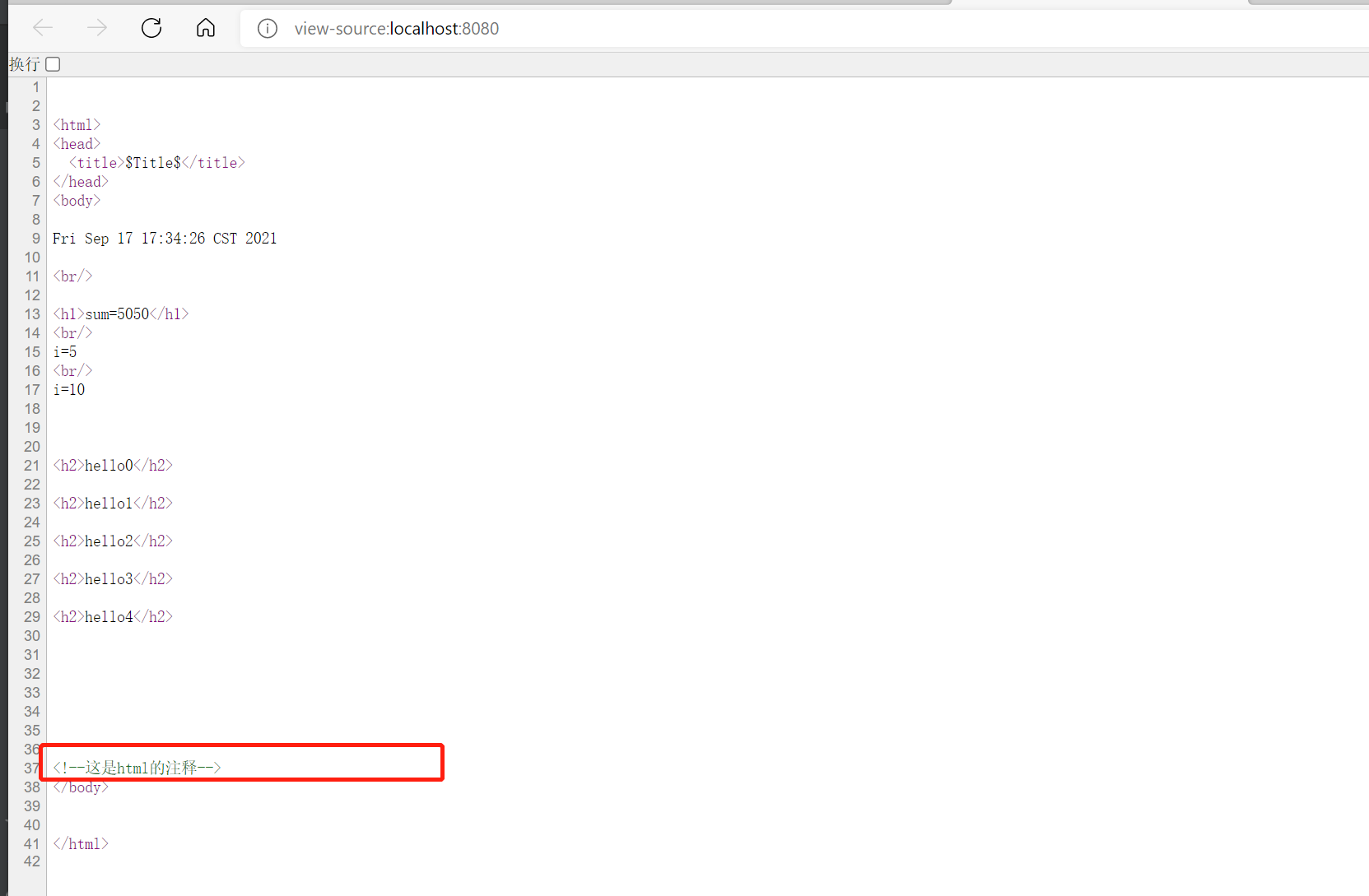Click the closing html tag line
This screenshot has height=896, width=1369.
pyautogui.click(x=81, y=844)
